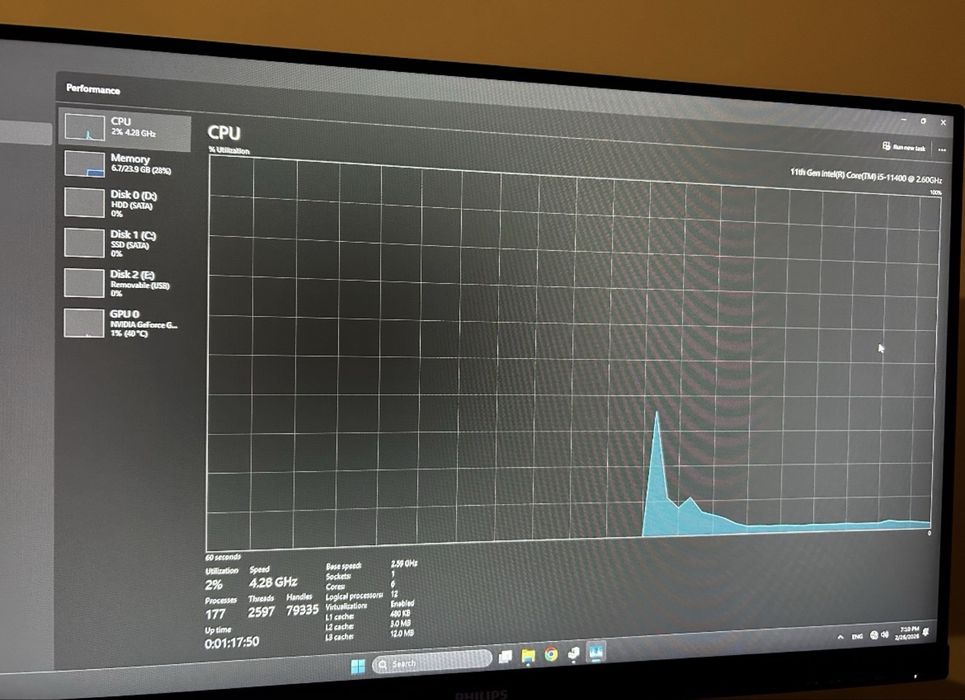The width and height of the screenshot is (965, 700).
Task: Click the Disk 0 activity thumbnail
Action: pyautogui.click(x=84, y=203)
